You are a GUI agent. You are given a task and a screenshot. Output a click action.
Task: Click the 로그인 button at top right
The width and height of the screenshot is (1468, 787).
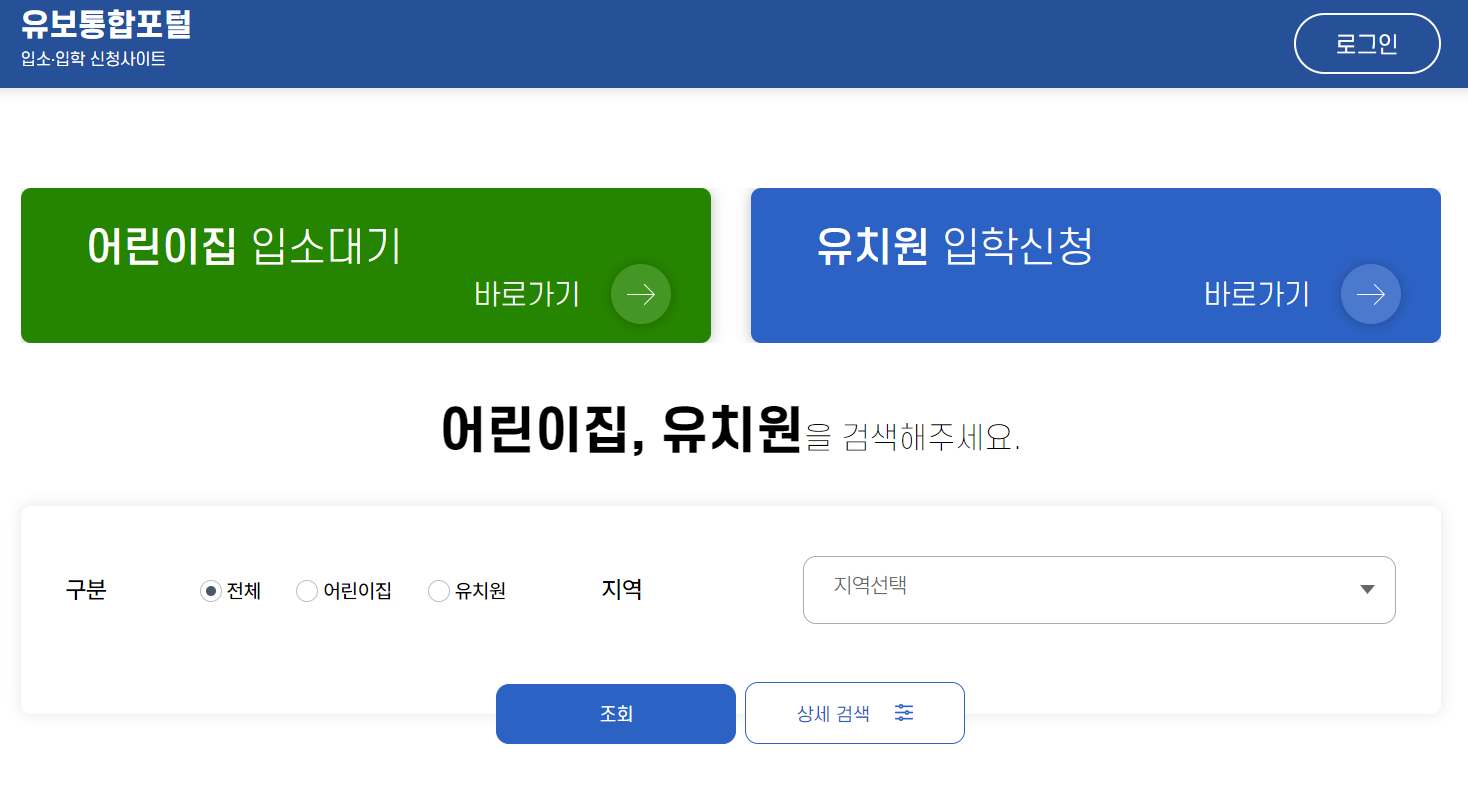(x=1366, y=43)
